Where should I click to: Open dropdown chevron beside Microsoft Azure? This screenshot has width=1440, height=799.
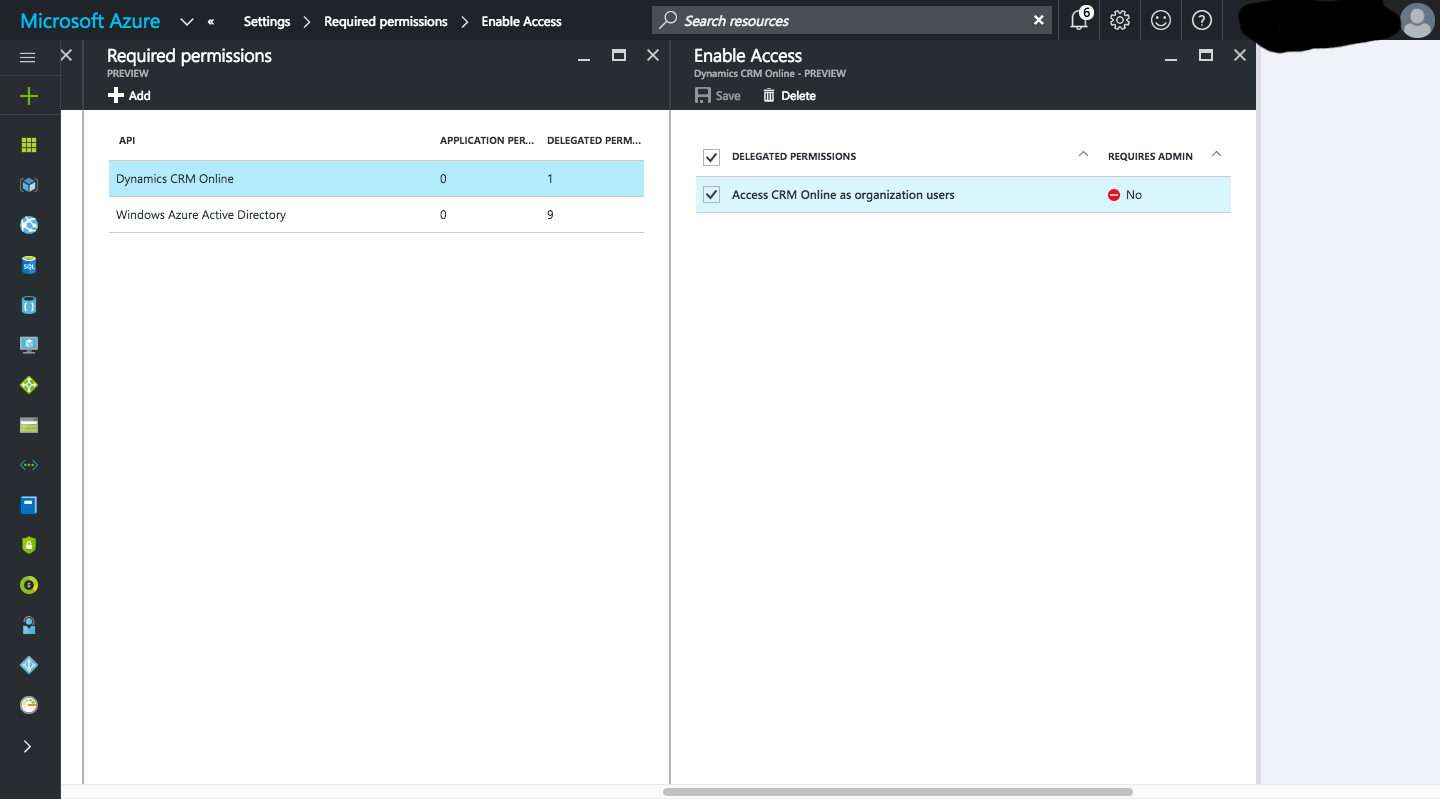click(x=186, y=21)
